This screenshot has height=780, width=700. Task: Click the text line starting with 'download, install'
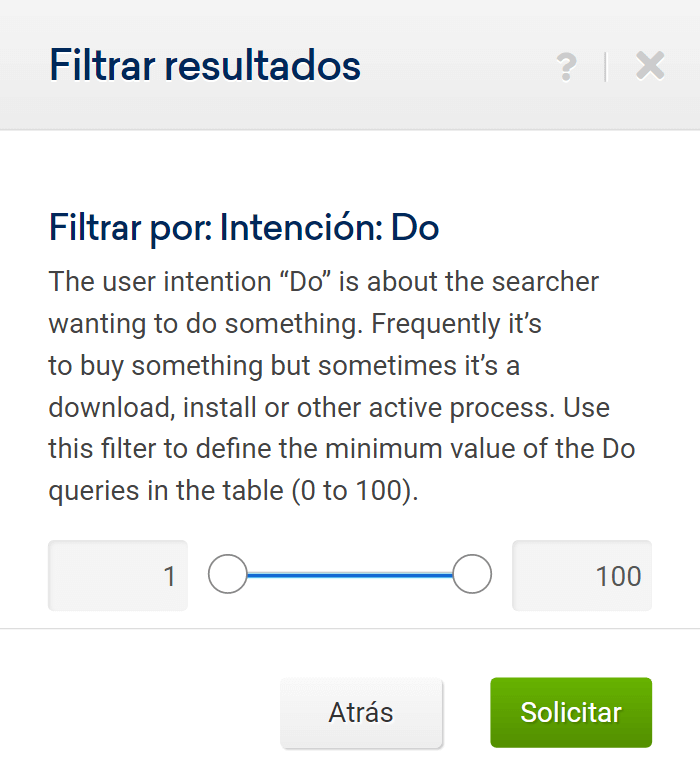point(329,408)
